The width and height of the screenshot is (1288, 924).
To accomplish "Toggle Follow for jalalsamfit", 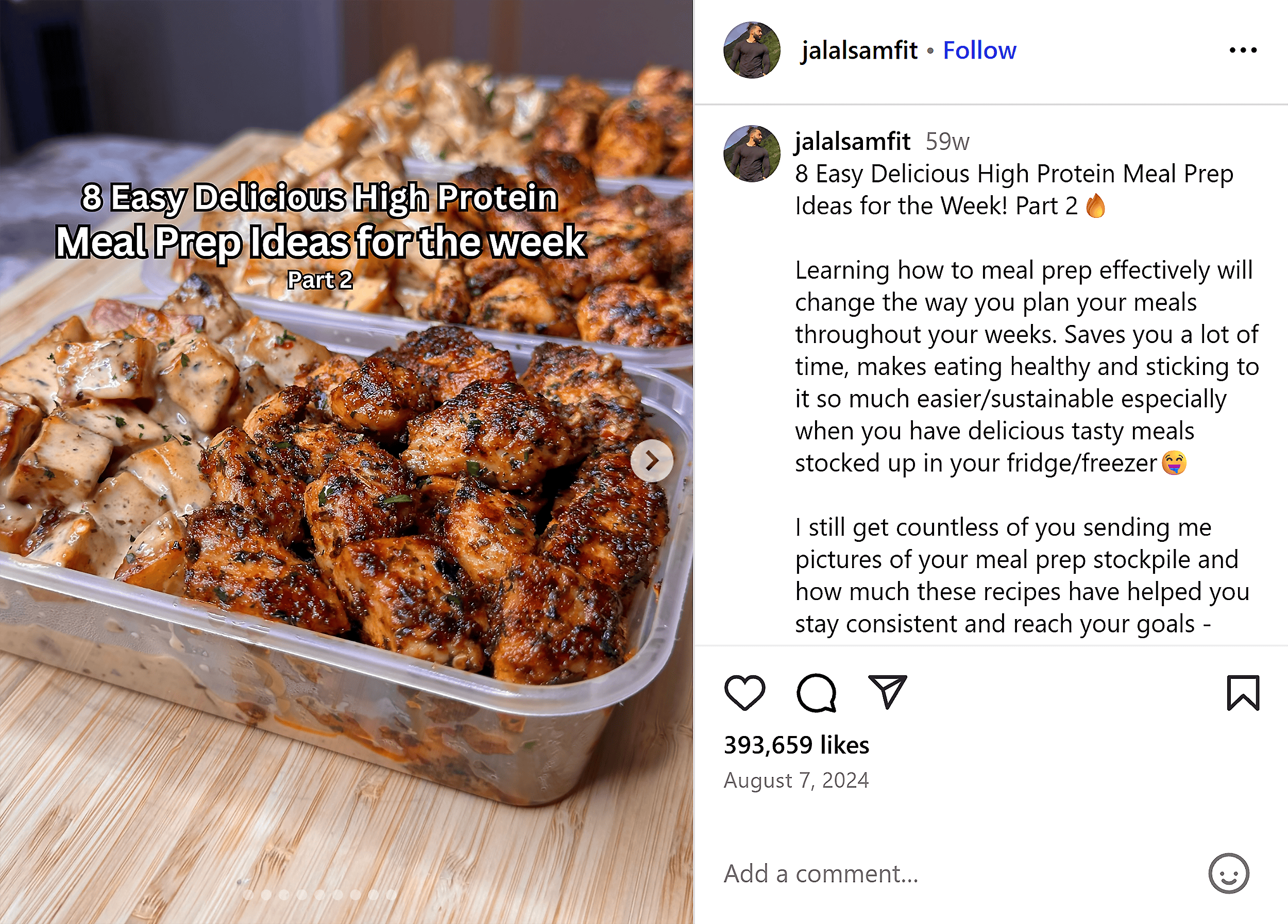I will tap(978, 50).
